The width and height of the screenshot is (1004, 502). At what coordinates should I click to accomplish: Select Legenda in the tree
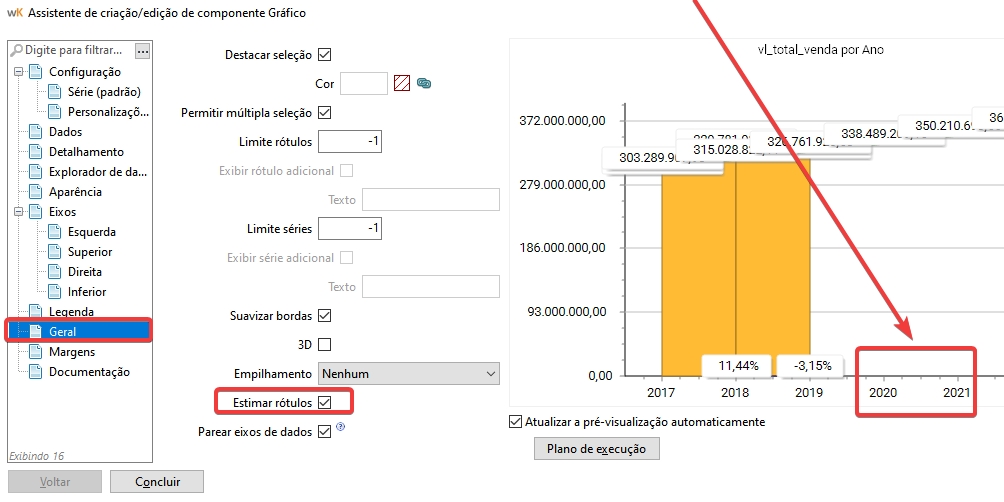[x=71, y=312]
